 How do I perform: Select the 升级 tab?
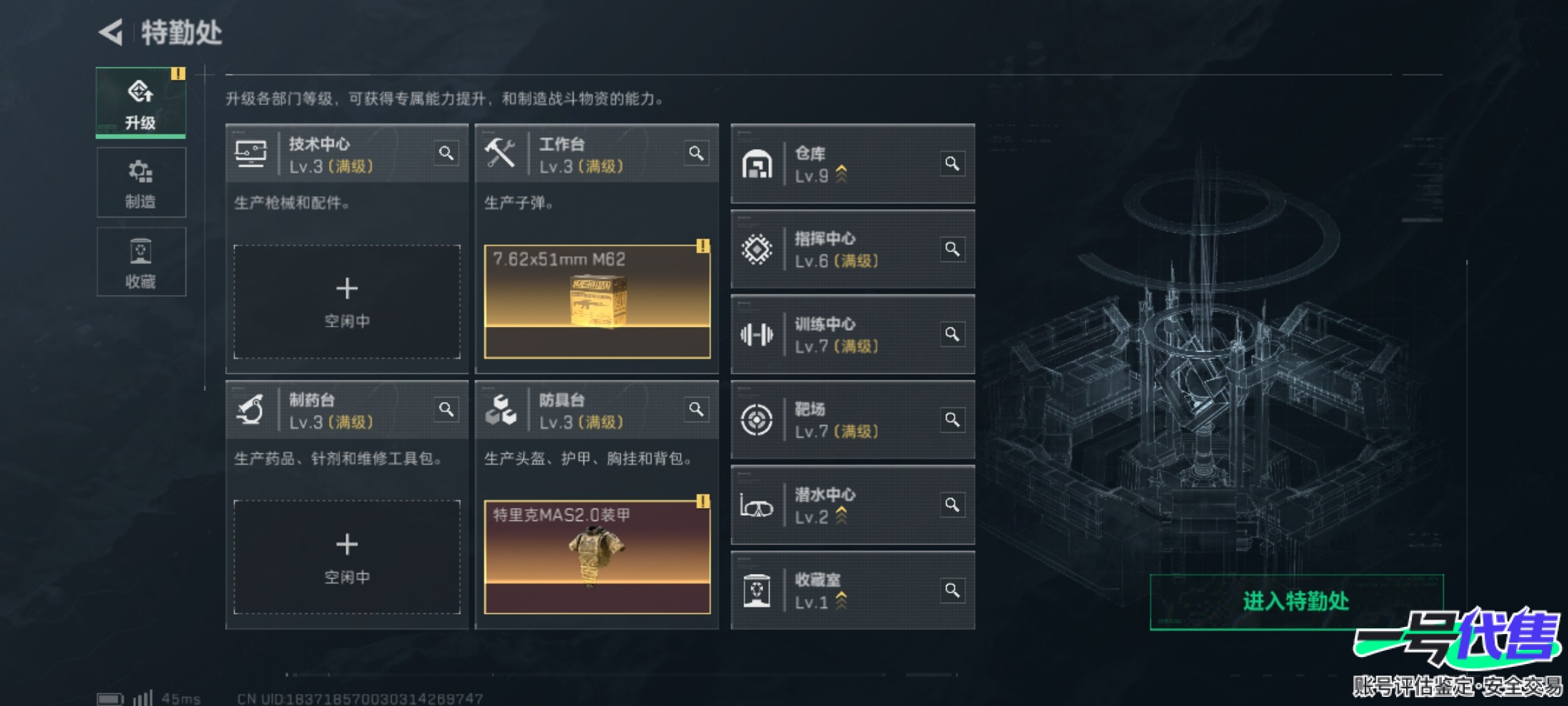(141, 103)
